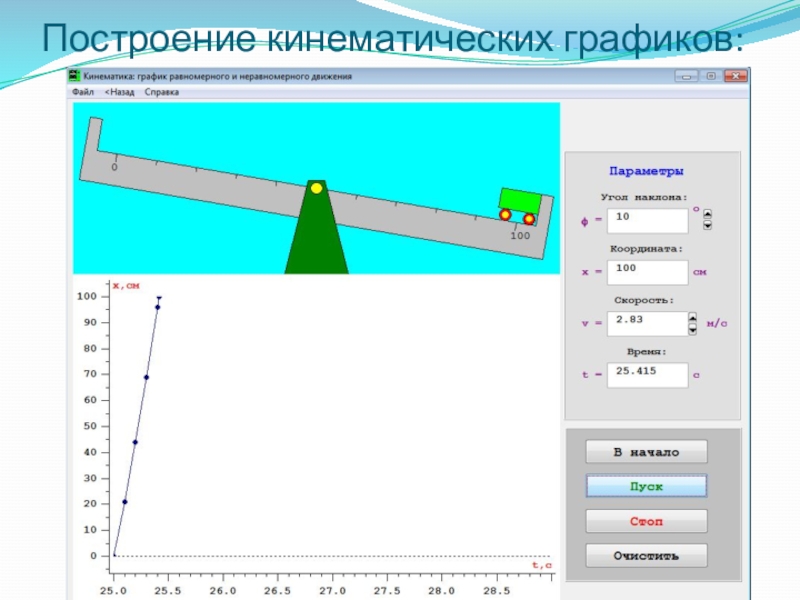Click the 50 tick label on x axis
Screen dimensions: 800x600
click(x=90, y=426)
